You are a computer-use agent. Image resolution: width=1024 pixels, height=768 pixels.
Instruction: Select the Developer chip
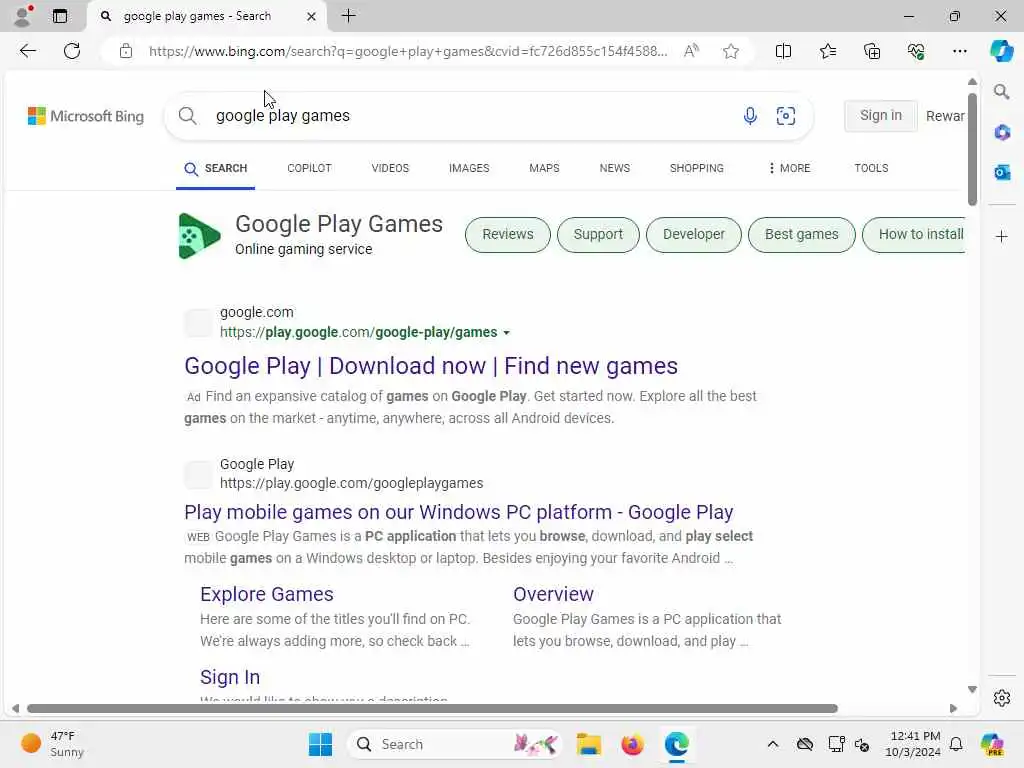[x=694, y=234]
